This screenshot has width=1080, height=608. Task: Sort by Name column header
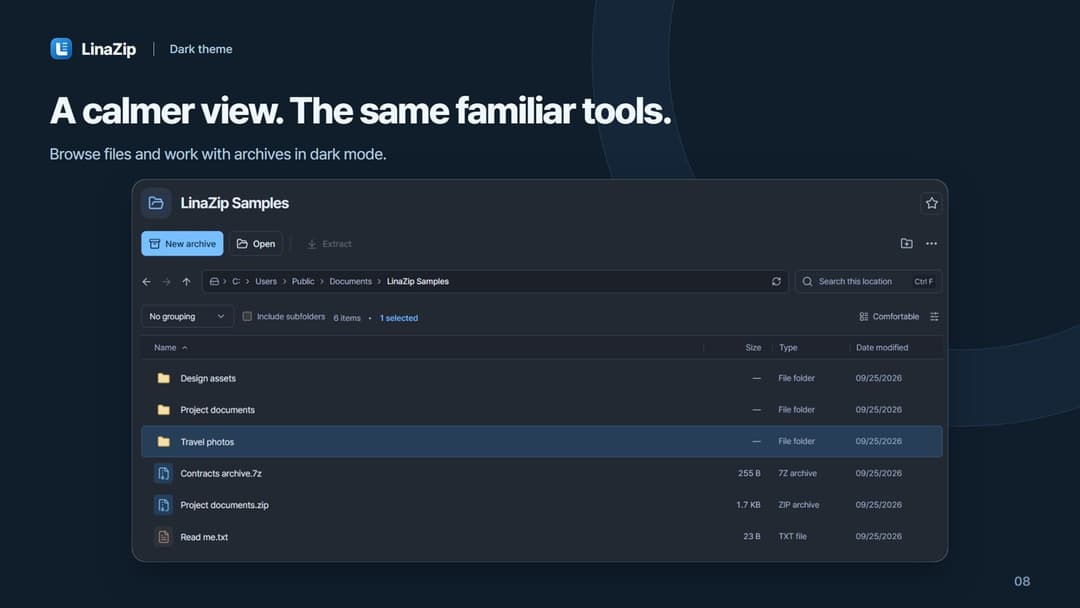click(x=165, y=348)
